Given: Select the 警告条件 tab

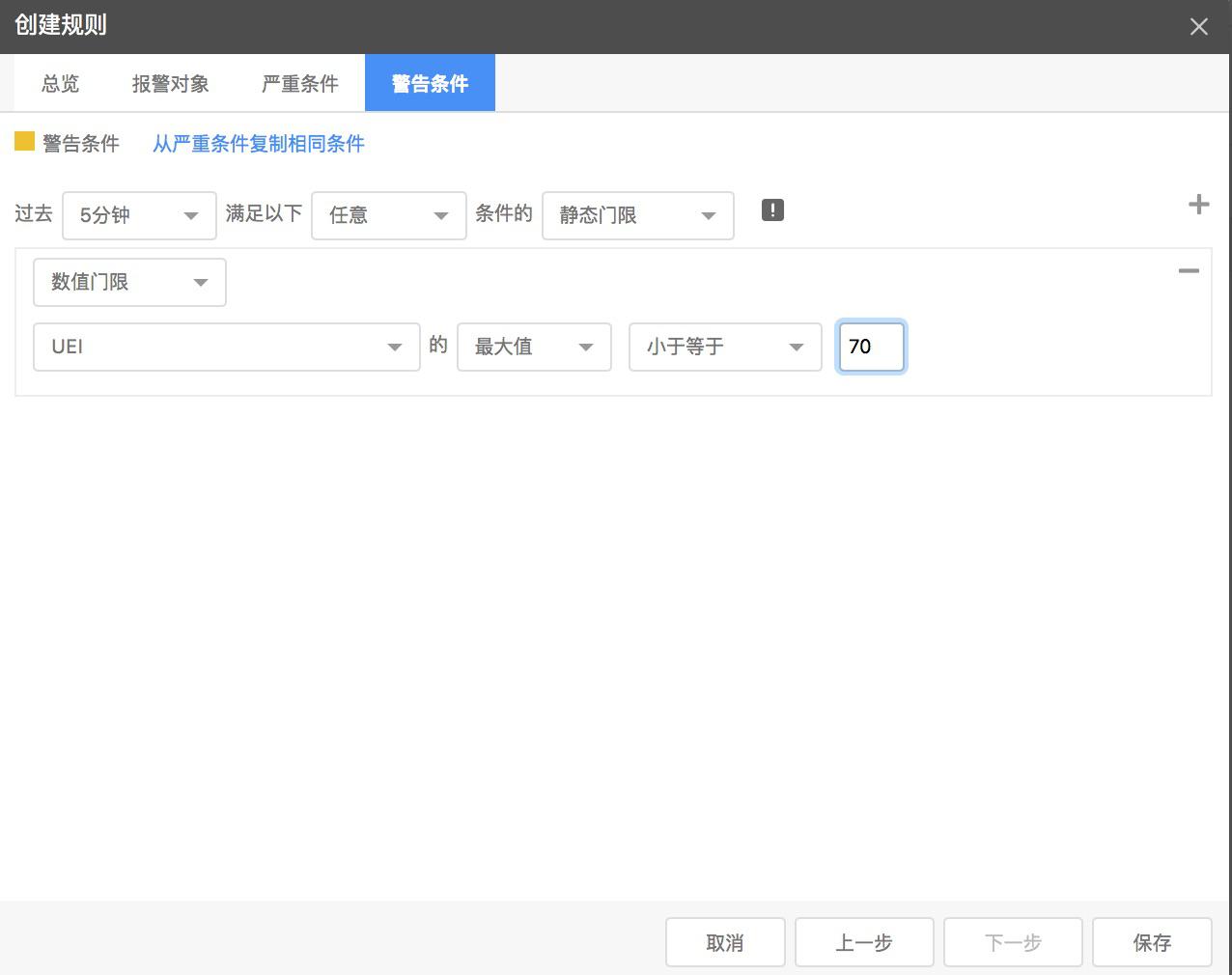Looking at the screenshot, I should [x=430, y=83].
